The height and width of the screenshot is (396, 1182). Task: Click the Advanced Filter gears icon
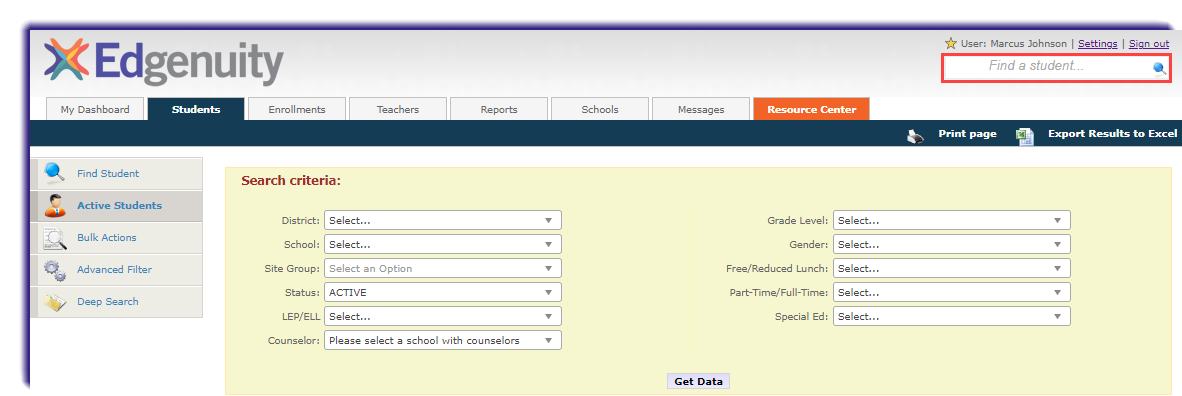click(54, 270)
